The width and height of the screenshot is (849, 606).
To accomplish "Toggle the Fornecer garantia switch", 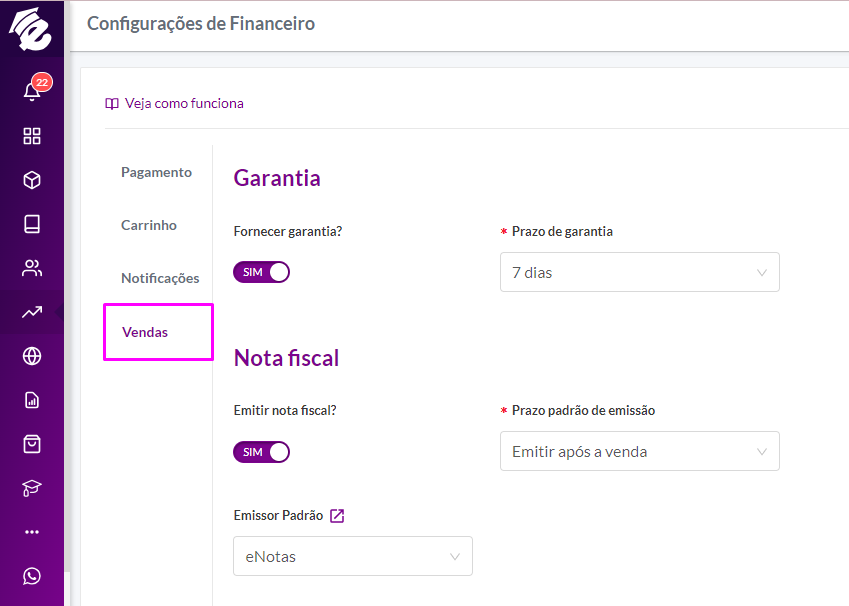I will pyautogui.click(x=262, y=272).
